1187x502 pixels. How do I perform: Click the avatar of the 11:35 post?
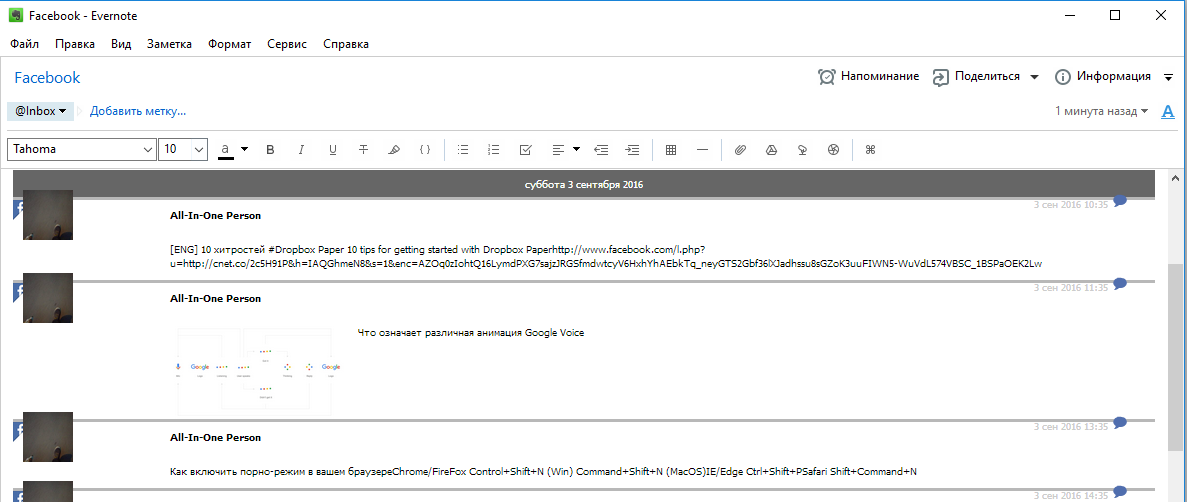pyautogui.click(x=48, y=298)
